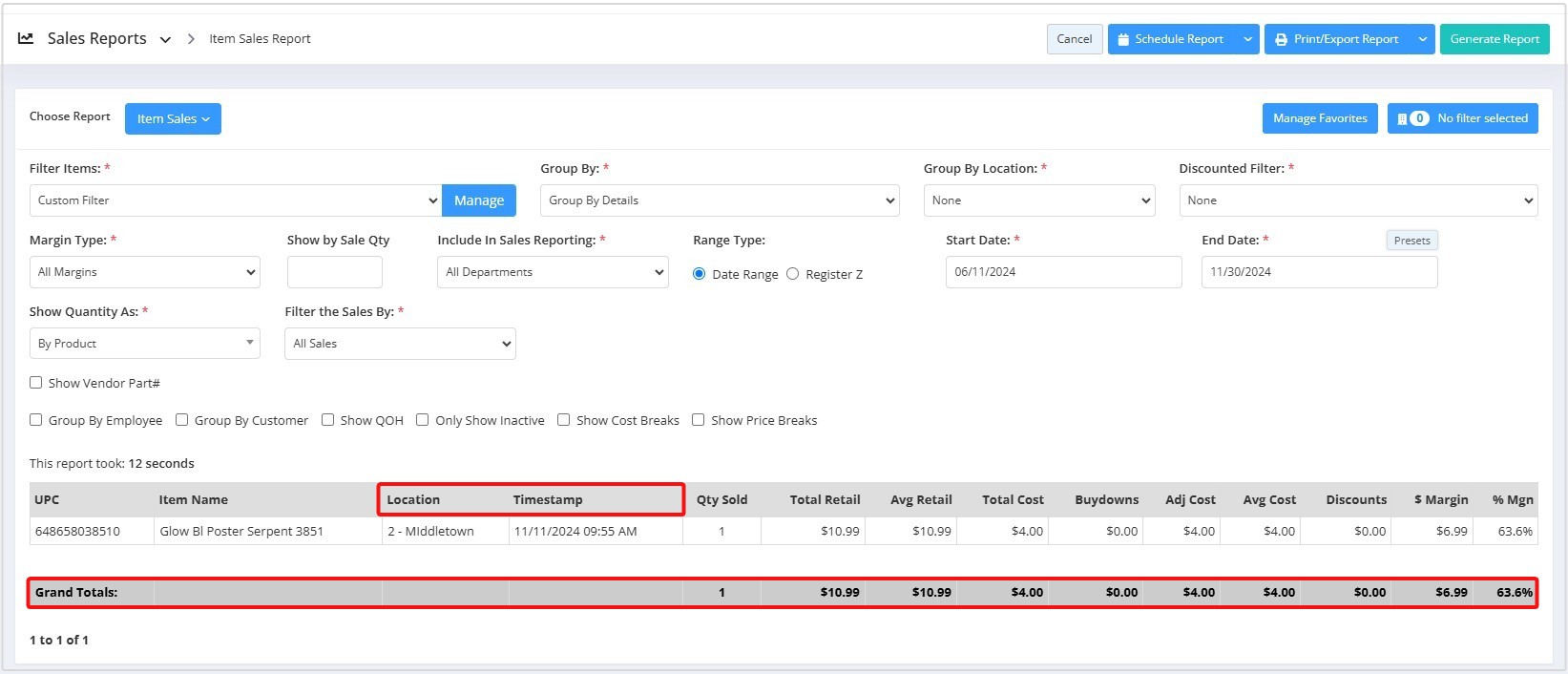Click the Schedule Report button
This screenshot has width=1568, height=674.
pyautogui.click(x=1172, y=39)
